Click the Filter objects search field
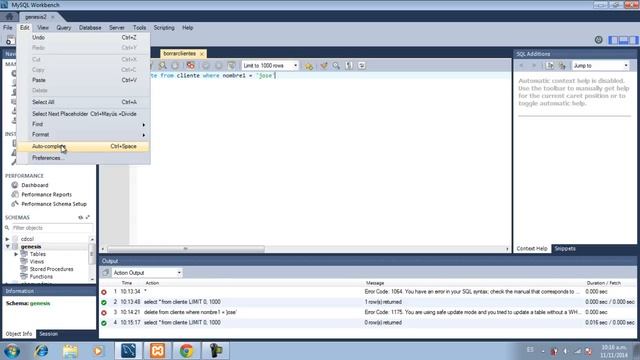This screenshot has width=640, height=360. tap(51, 228)
